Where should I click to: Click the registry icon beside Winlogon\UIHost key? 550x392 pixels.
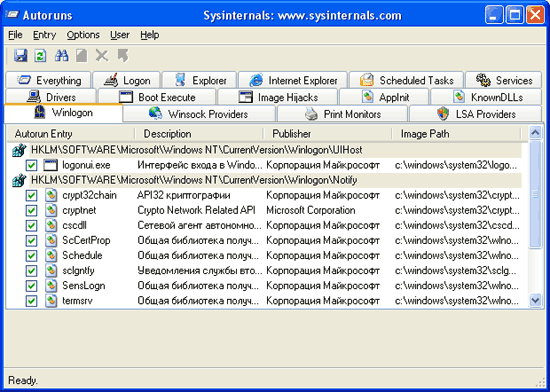(19, 150)
